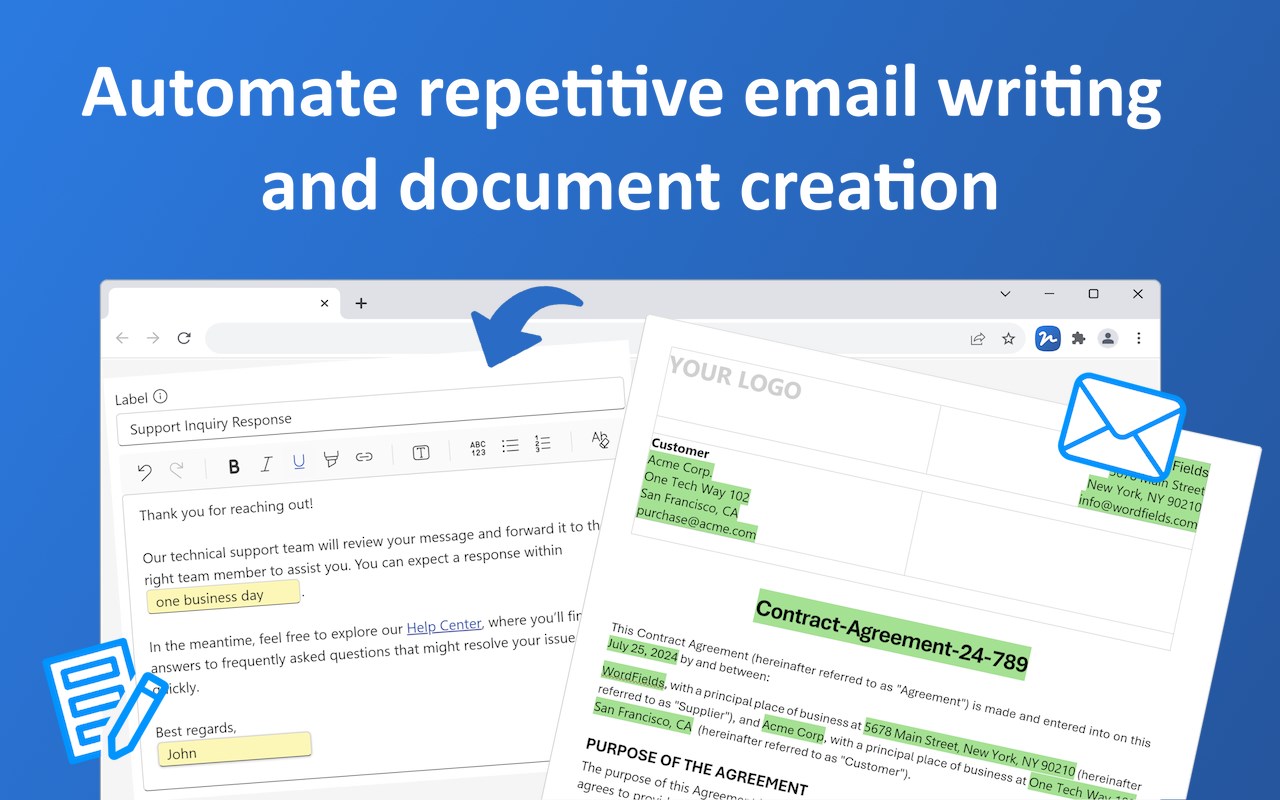Click the ABC 123 field icon
This screenshot has height=800, width=1280.
[478, 449]
